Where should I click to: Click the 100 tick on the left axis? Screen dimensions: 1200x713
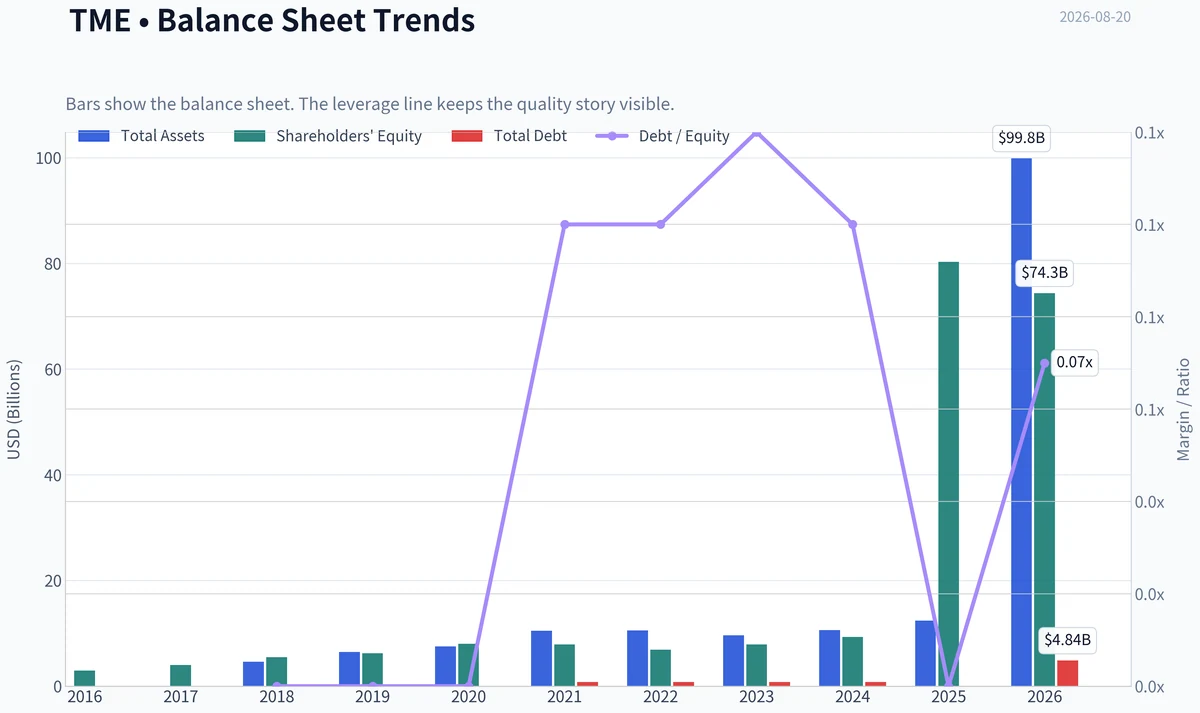50,158
